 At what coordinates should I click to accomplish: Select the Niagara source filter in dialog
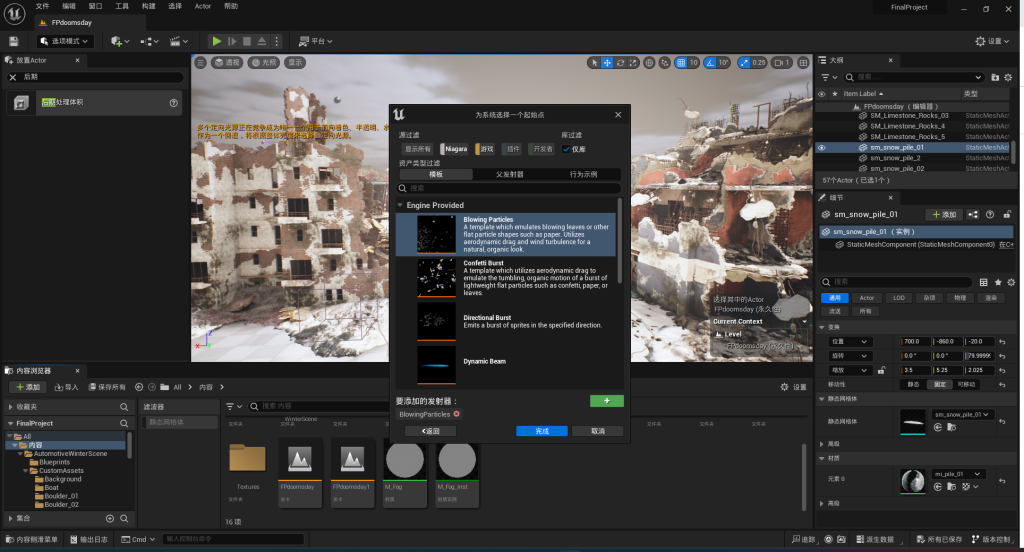(x=454, y=149)
